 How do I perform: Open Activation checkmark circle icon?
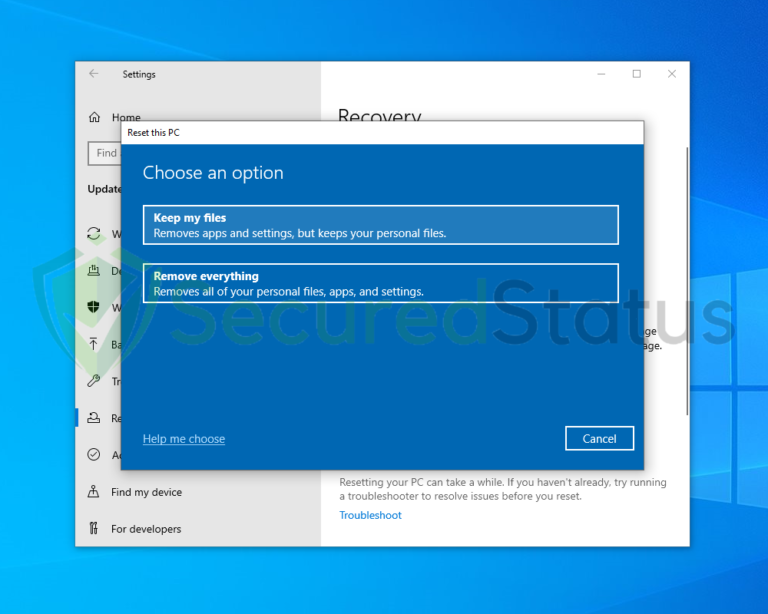coord(94,454)
